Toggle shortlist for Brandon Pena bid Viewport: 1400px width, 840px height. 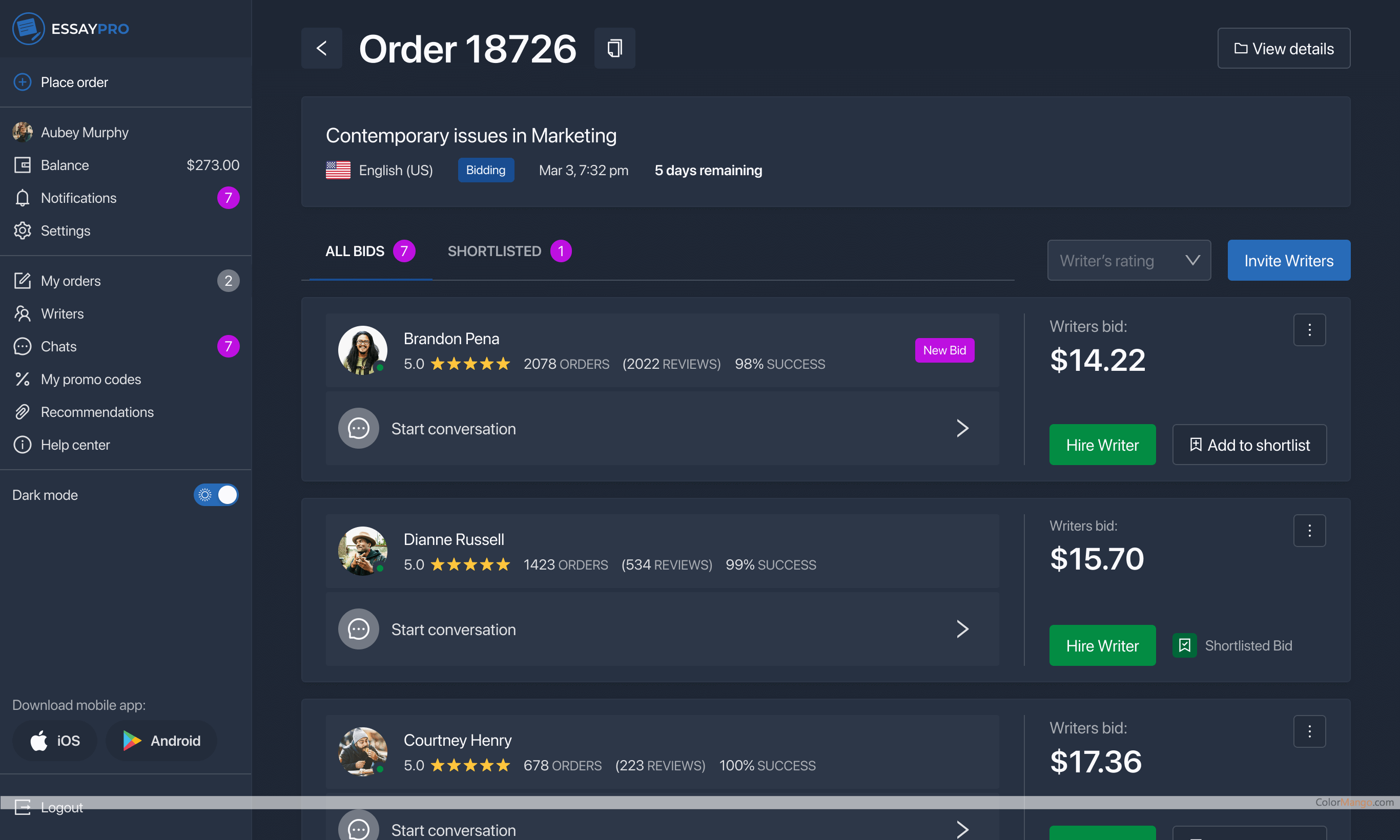click(1250, 444)
